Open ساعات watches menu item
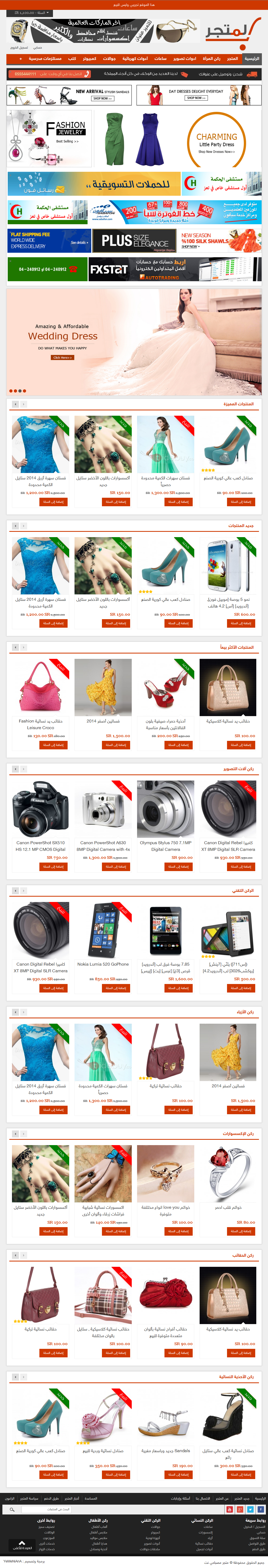The height and width of the screenshot is (1568, 268). [x=160, y=59]
